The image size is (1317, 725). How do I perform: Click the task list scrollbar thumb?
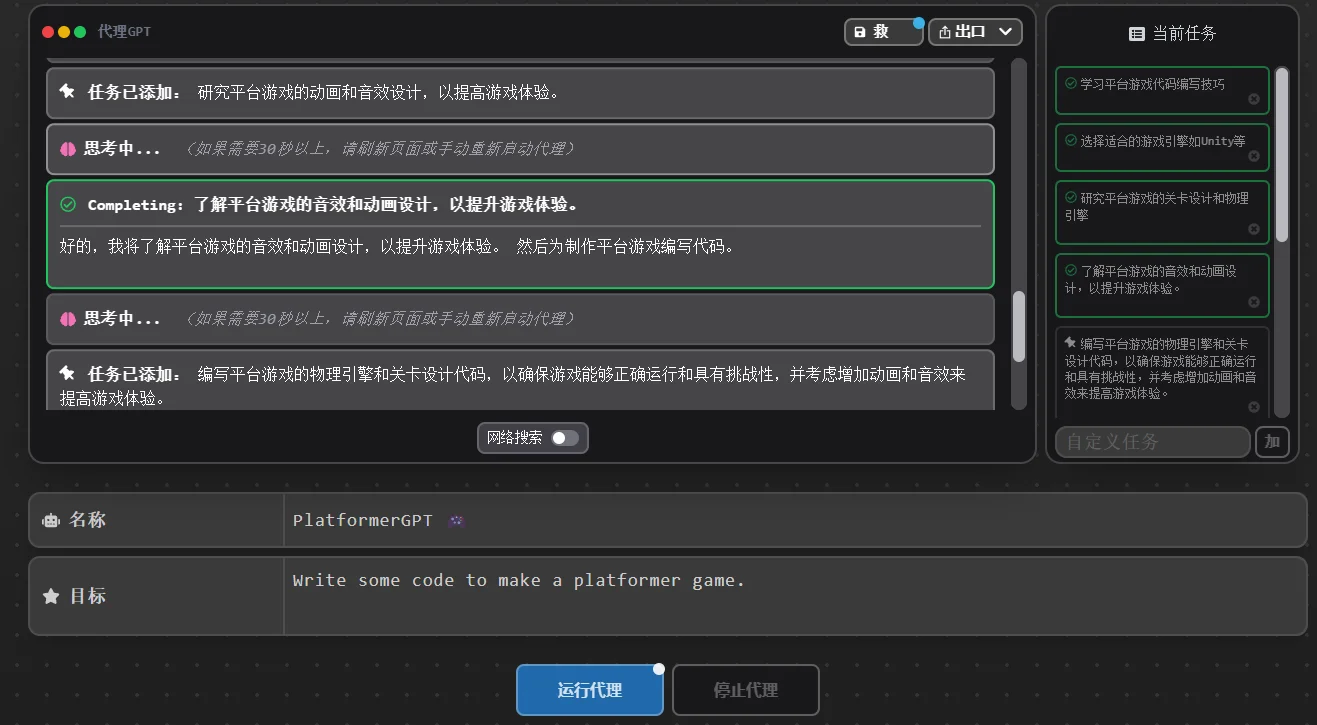tap(1282, 155)
